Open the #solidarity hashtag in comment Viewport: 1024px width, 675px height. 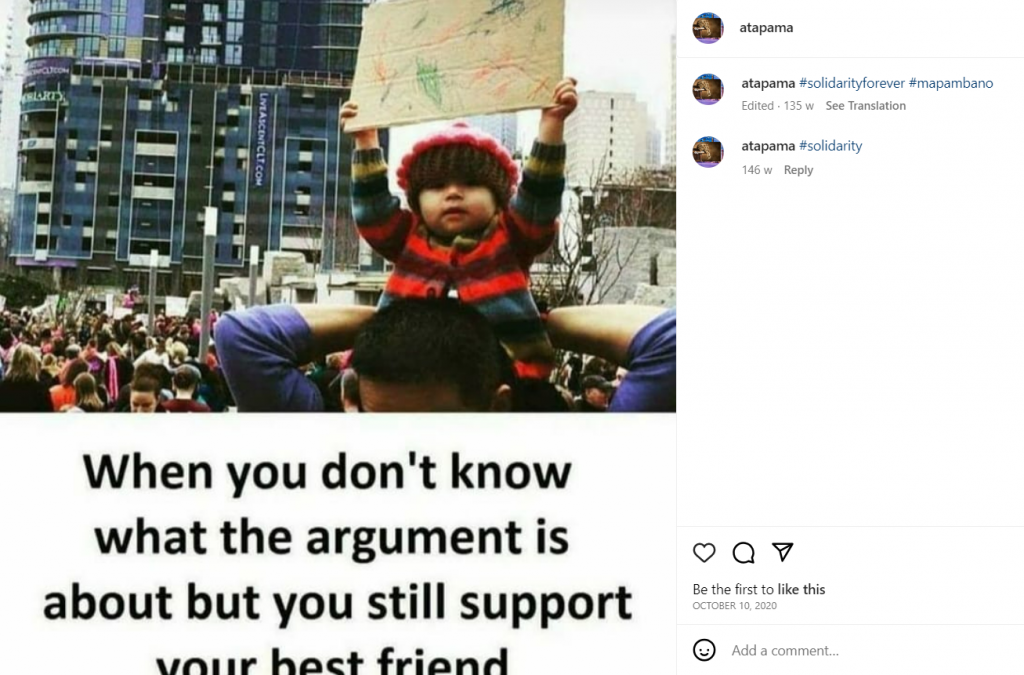[x=830, y=146]
